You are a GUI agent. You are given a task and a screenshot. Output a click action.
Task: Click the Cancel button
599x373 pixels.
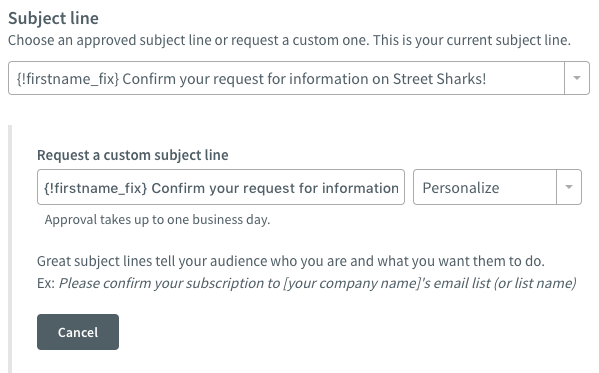[x=78, y=332]
